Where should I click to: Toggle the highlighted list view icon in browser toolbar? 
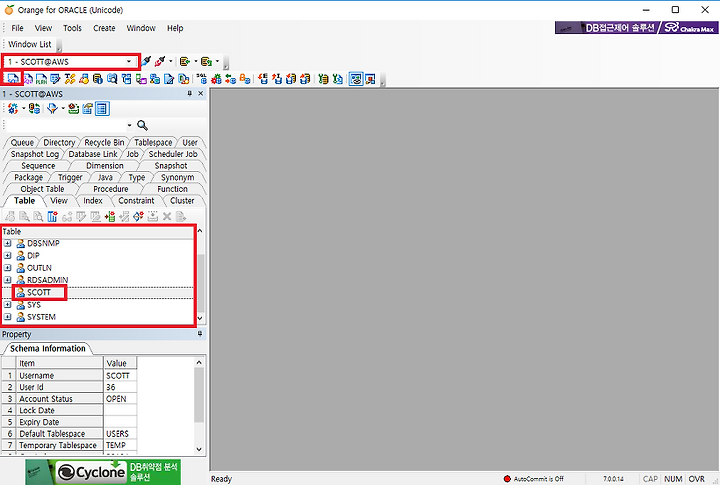click(x=102, y=109)
